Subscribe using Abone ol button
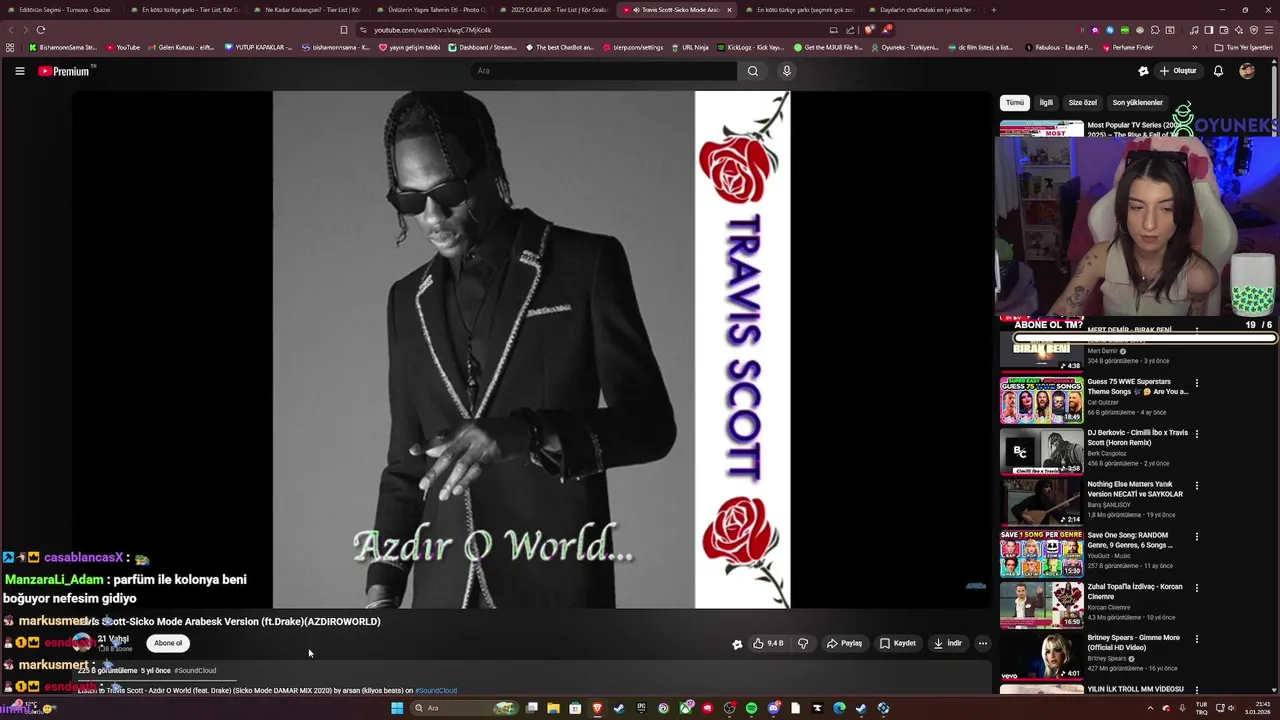The width and height of the screenshot is (1280, 720). click(168, 643)
